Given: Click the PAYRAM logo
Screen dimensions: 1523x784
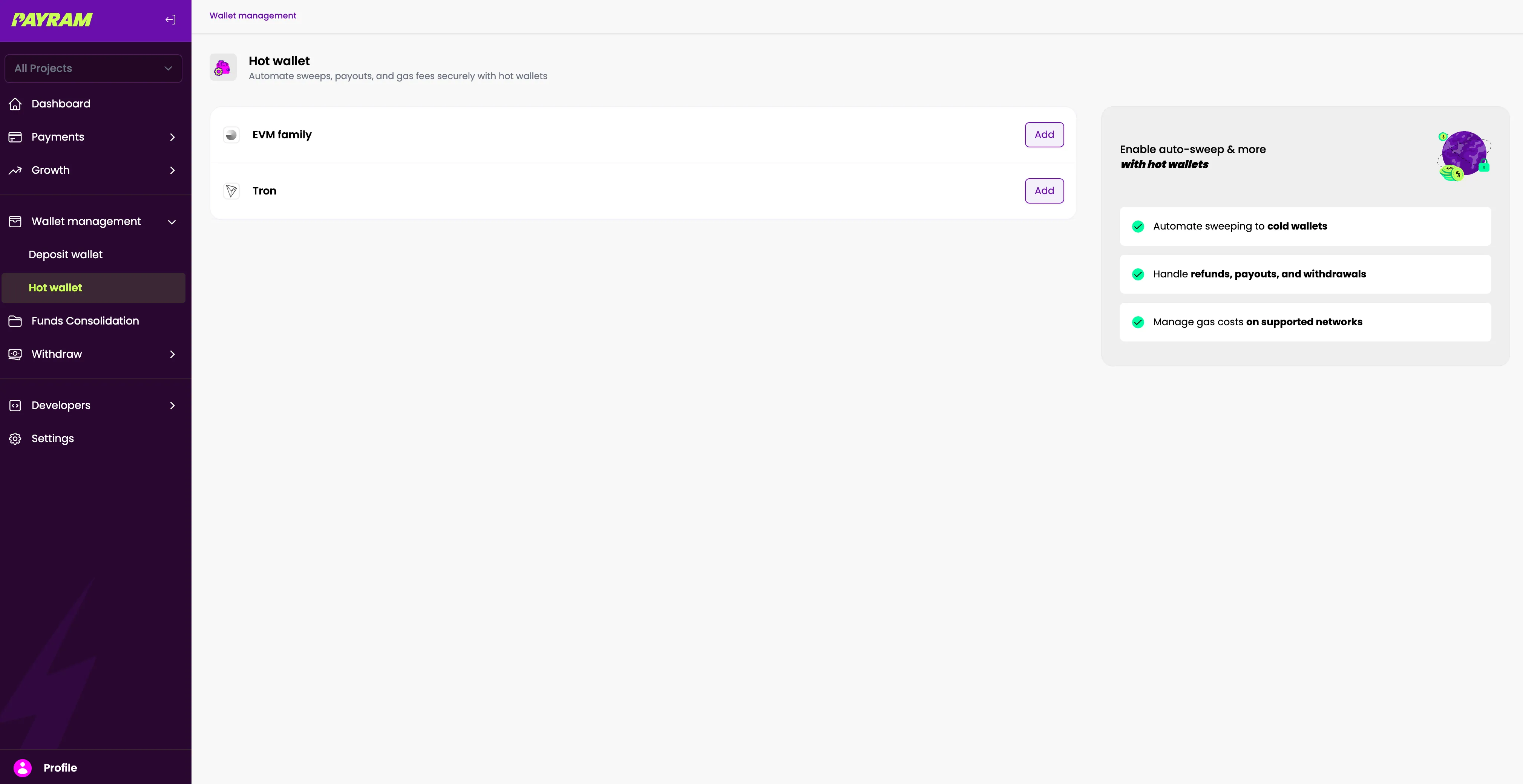Looking at the screenshot, I should (x=52, y=20).
